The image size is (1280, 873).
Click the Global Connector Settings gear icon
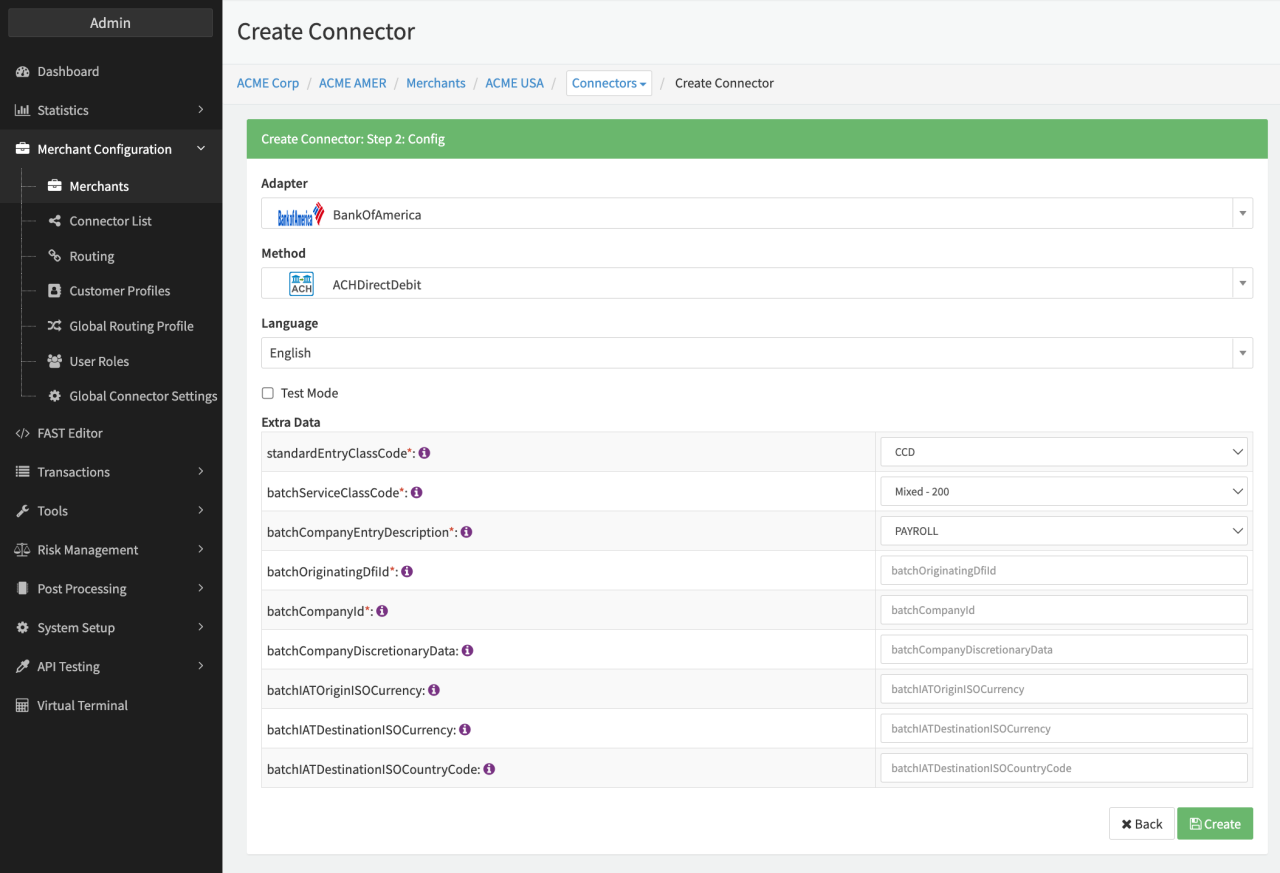coord(55,396)
